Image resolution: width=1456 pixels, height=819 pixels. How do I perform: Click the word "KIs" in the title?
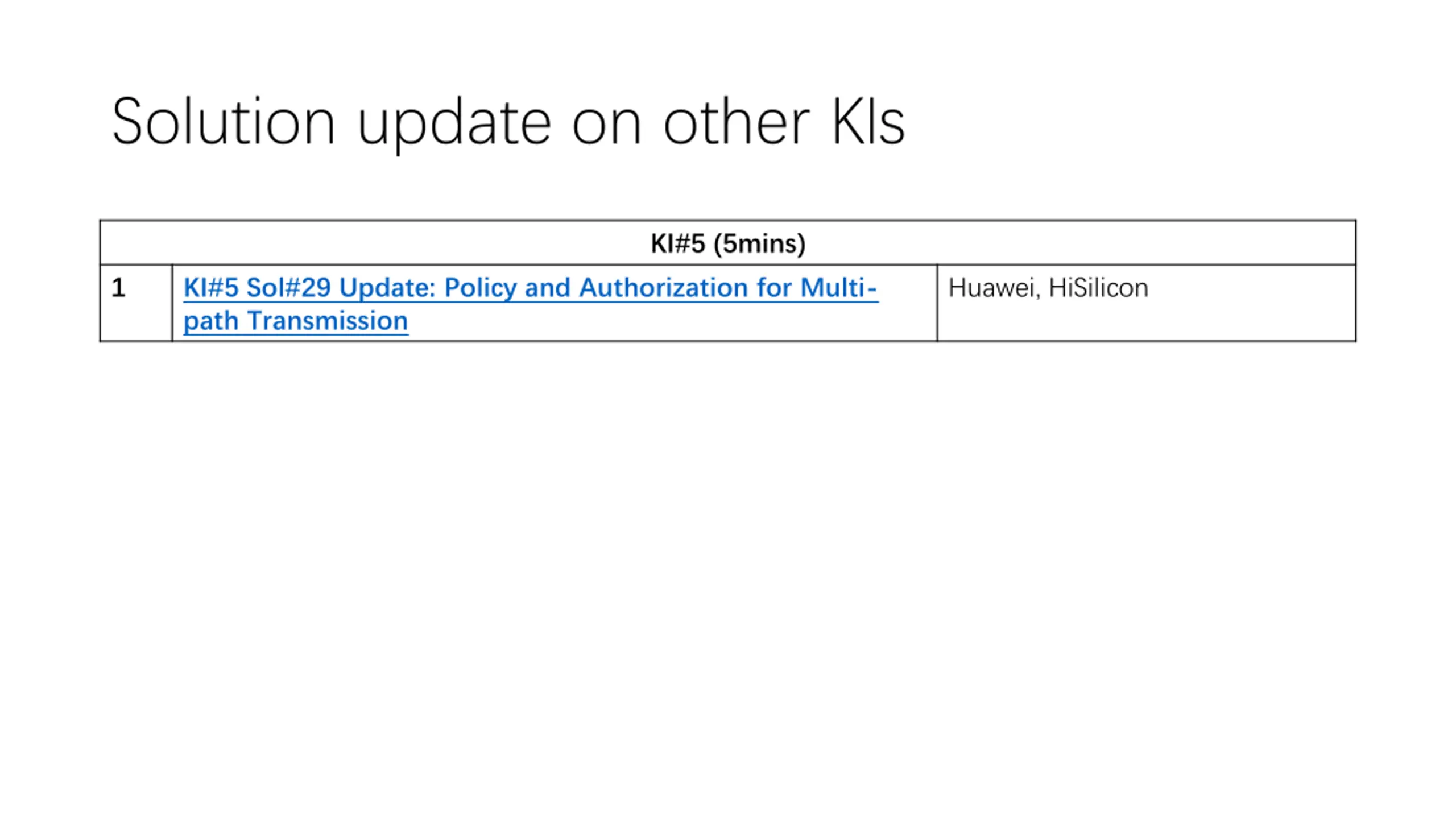tap(868, 122)
